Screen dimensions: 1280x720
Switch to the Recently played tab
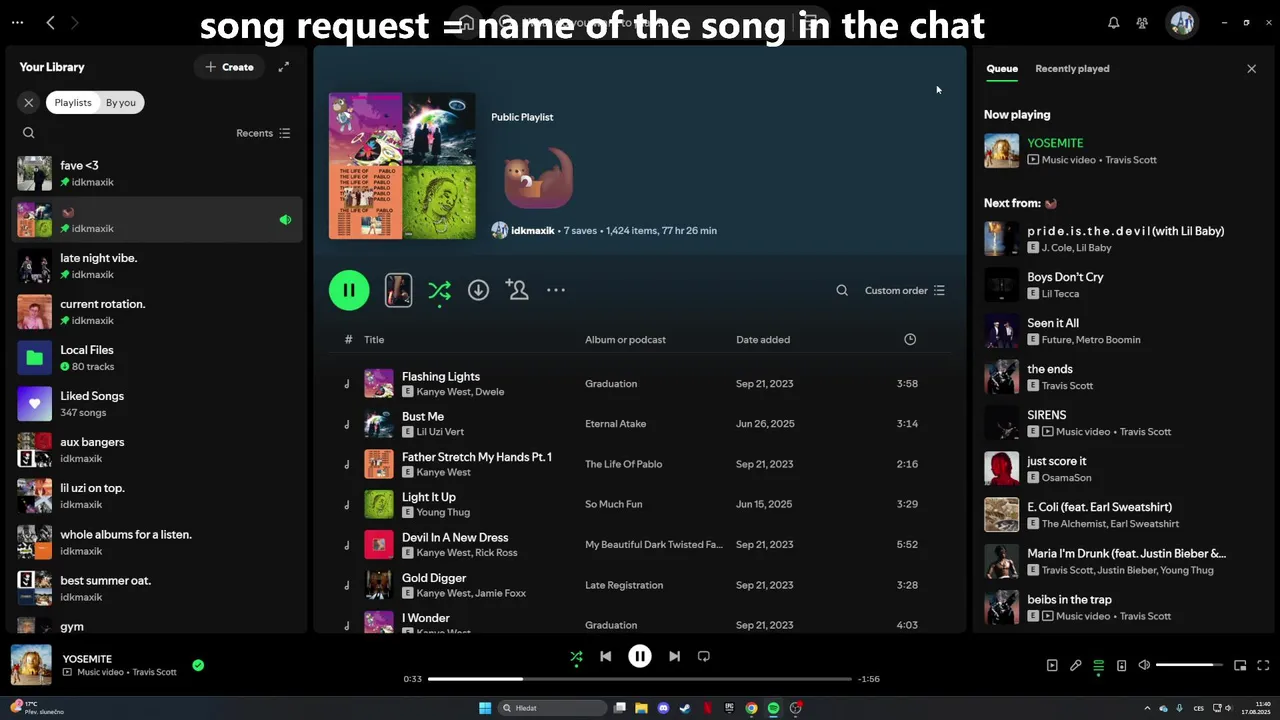tap(1072, 69)
